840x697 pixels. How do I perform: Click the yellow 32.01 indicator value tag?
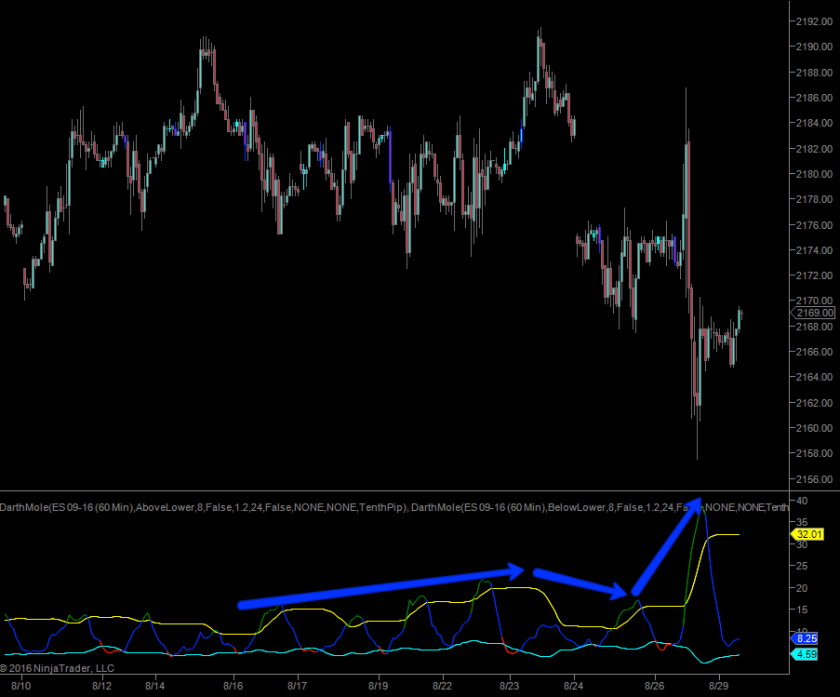810,535
